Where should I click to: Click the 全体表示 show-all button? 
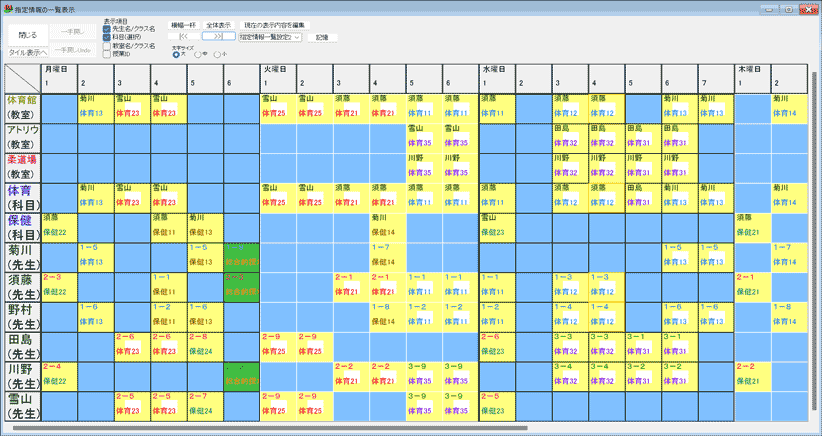pos(218,24)
